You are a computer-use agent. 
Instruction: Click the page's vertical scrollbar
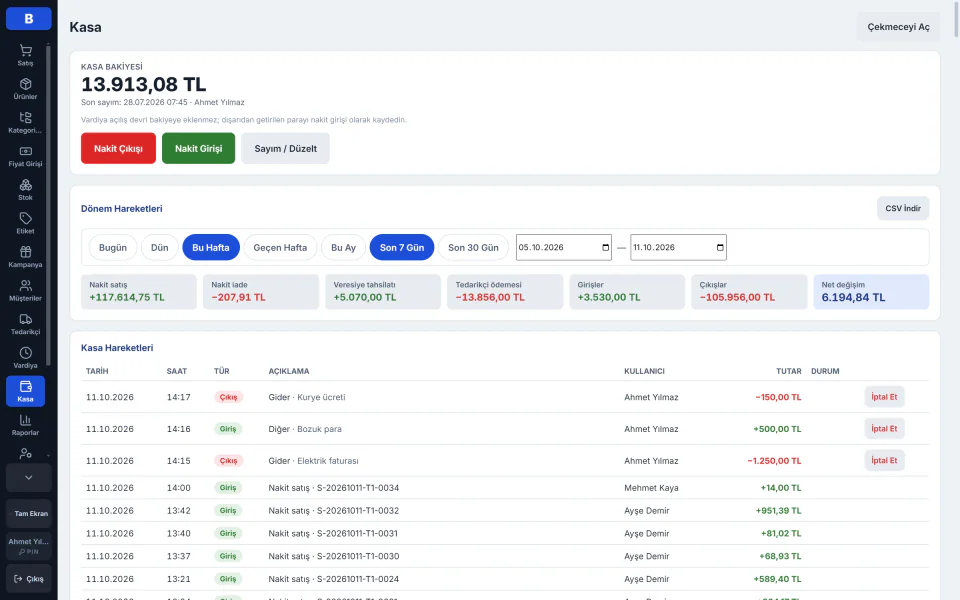click(x=956, y=18)
